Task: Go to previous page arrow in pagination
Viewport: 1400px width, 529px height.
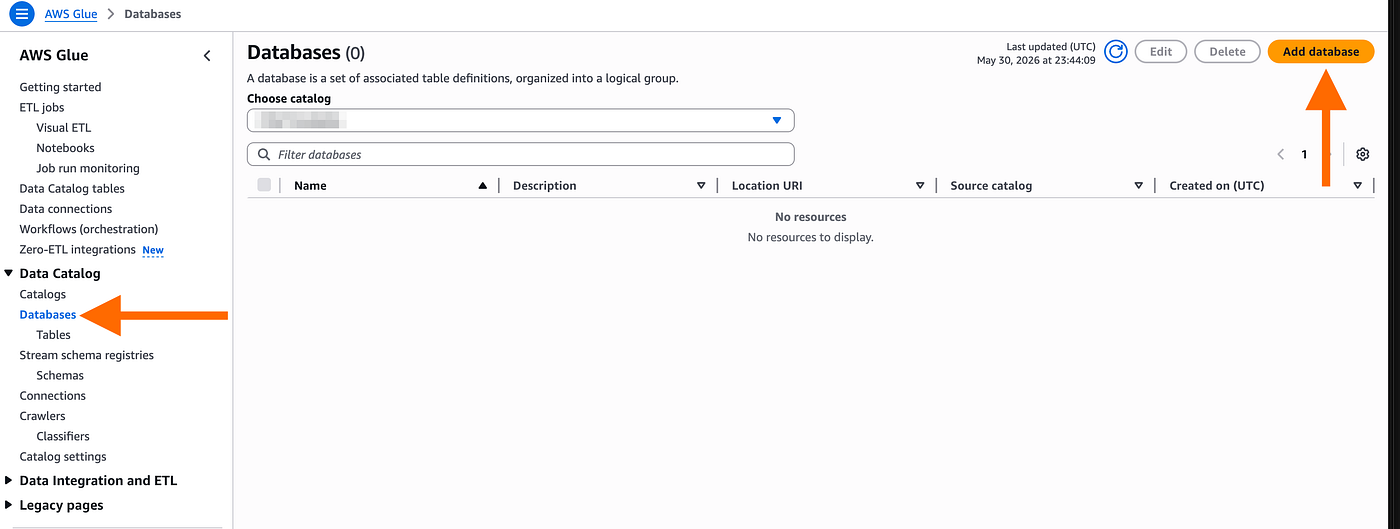Action: 1281,155
